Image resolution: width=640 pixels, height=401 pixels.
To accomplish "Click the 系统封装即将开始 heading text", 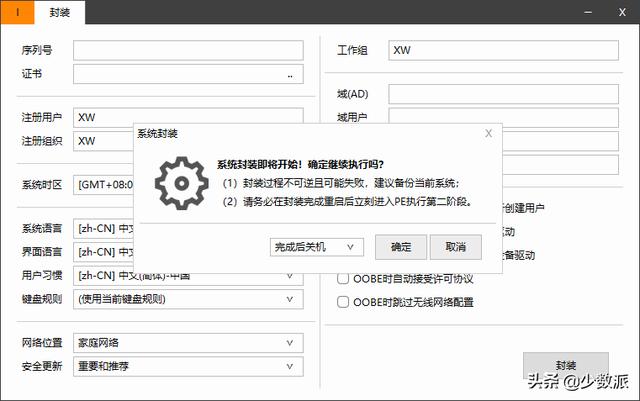I will (300, 165).
